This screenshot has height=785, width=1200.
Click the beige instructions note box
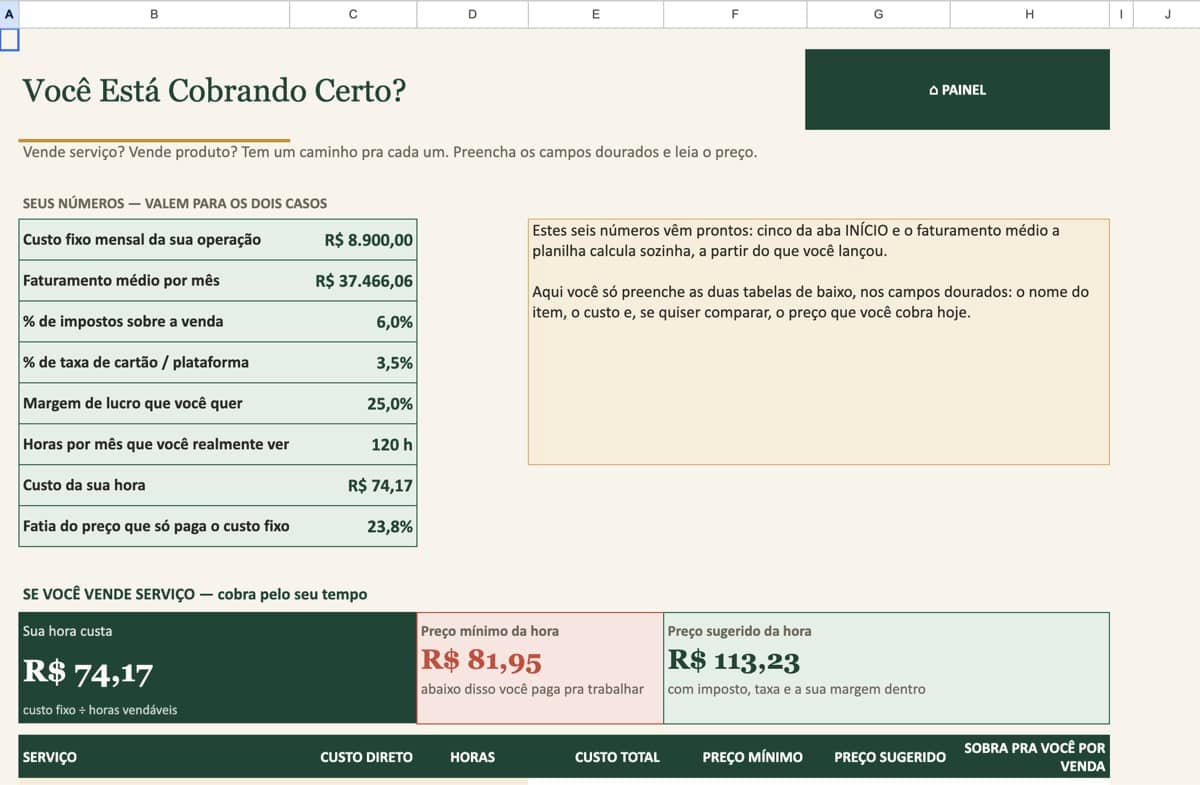[x=819, y=342]
